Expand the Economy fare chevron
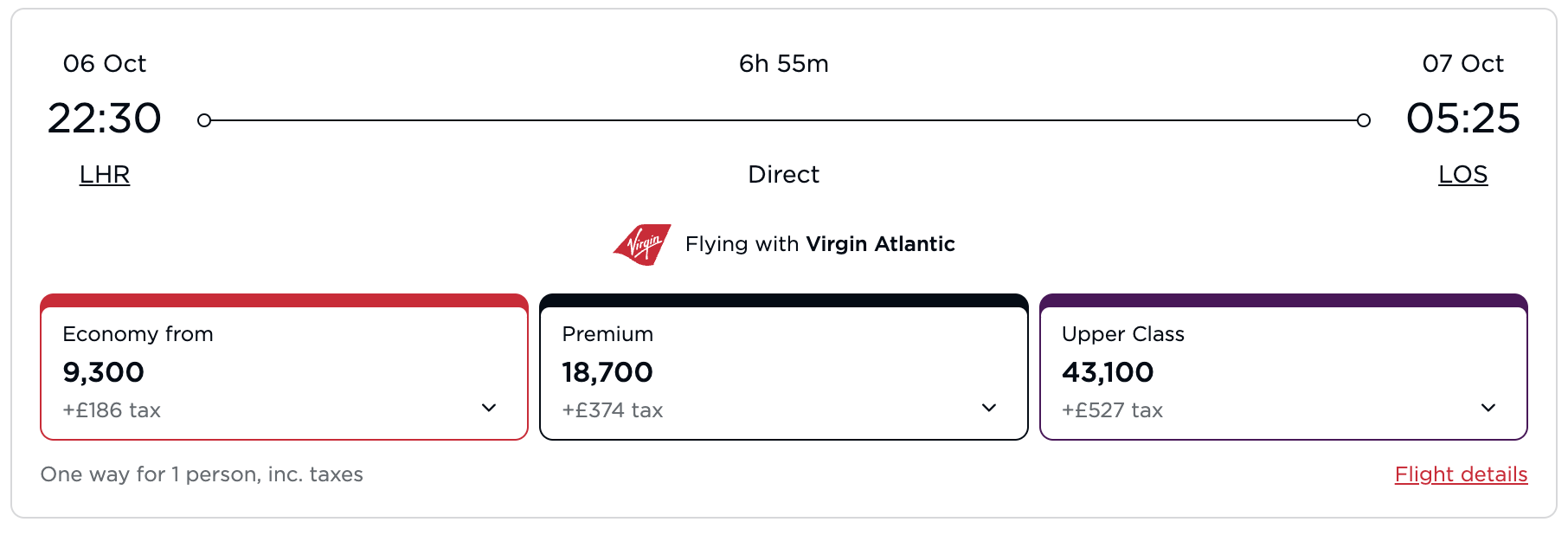 coord(489,408)
